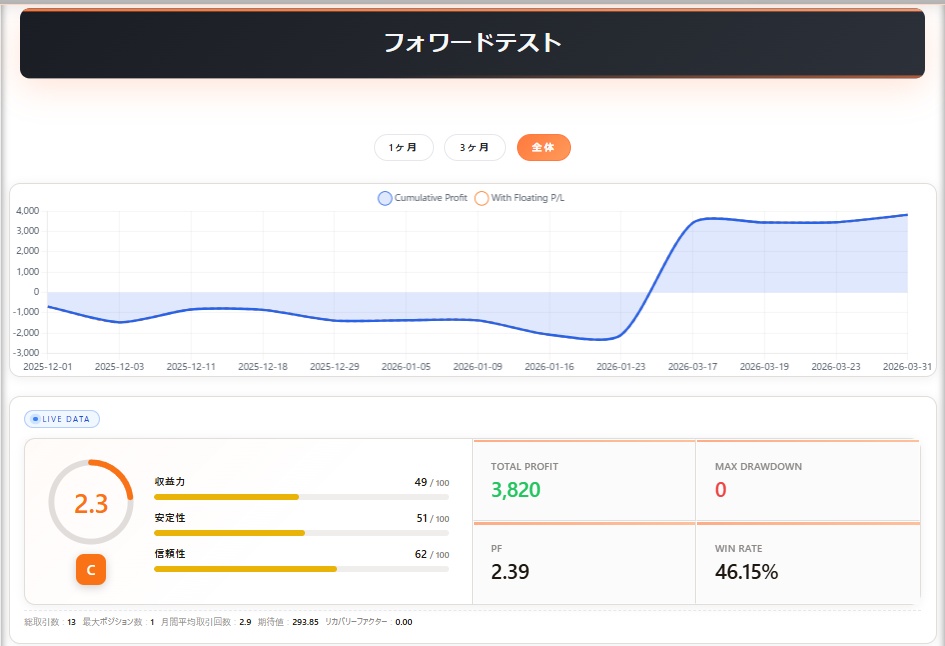945x646 pixels.
Task: Click the フォワードテスト header banner
Action: coord(472,43)
